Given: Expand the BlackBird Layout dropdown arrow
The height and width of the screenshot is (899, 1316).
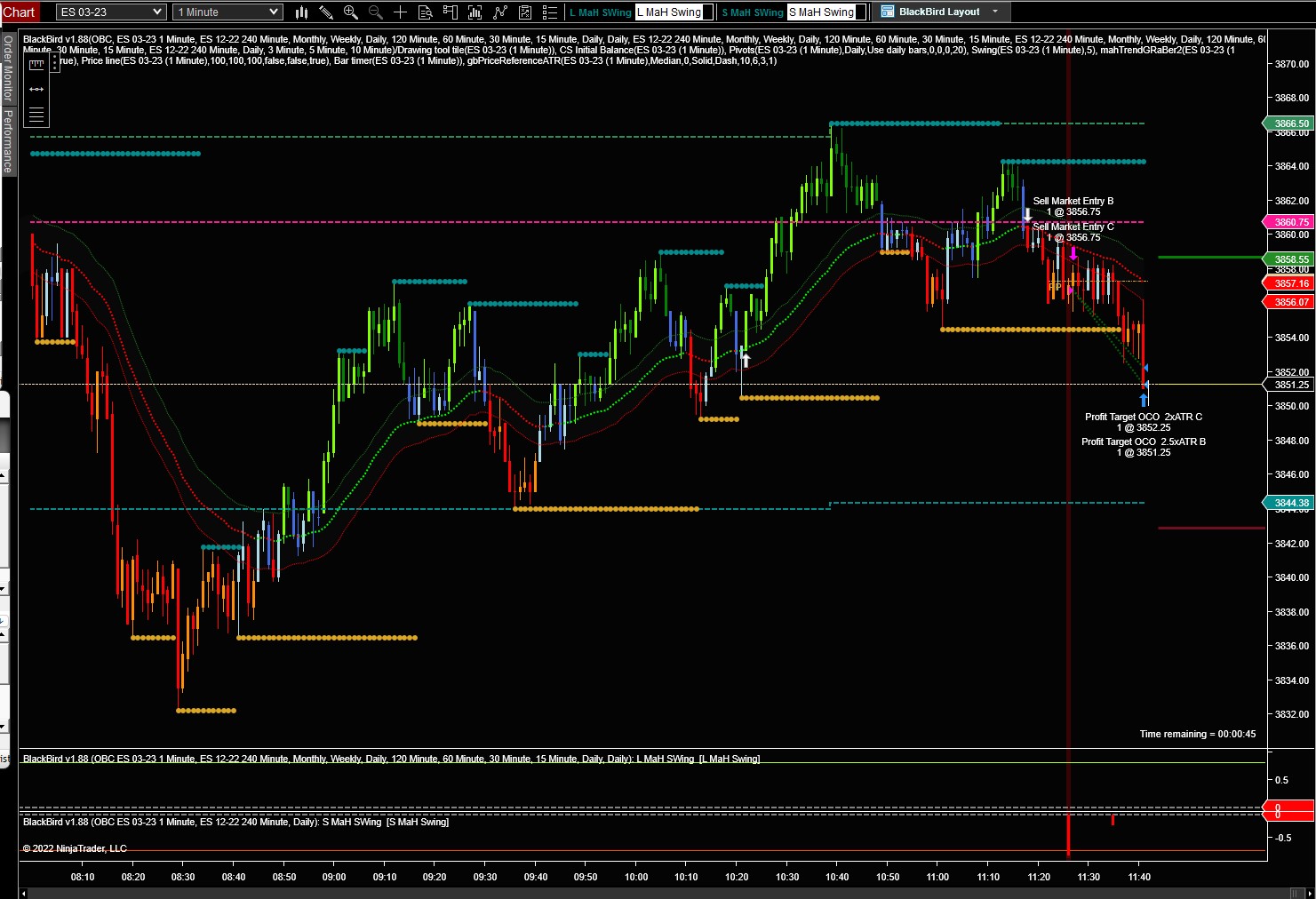Looking at the screenshot, I should coord(995,12).
